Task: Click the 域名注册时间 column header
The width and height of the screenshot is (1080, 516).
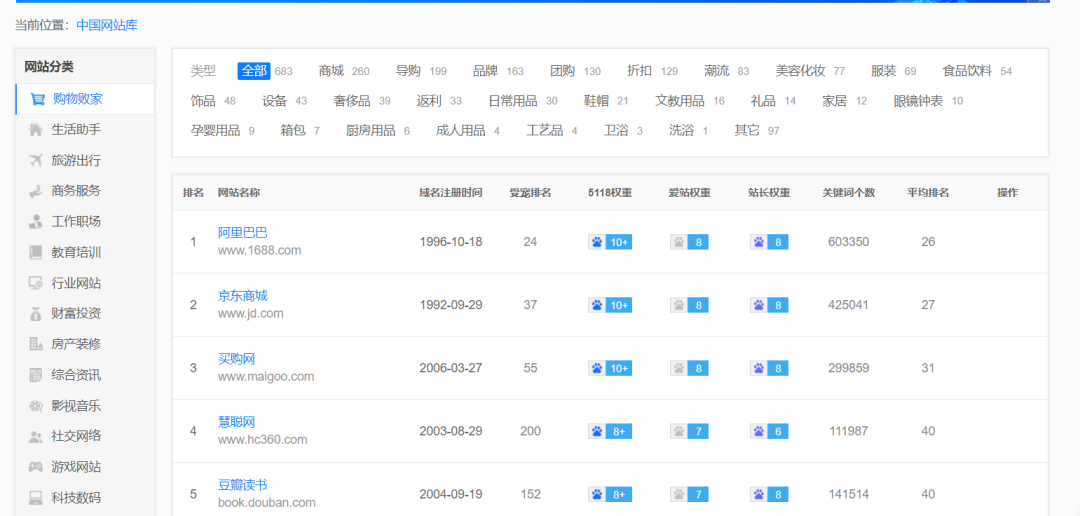Action: pyautogui.click(x=450, y=193)
